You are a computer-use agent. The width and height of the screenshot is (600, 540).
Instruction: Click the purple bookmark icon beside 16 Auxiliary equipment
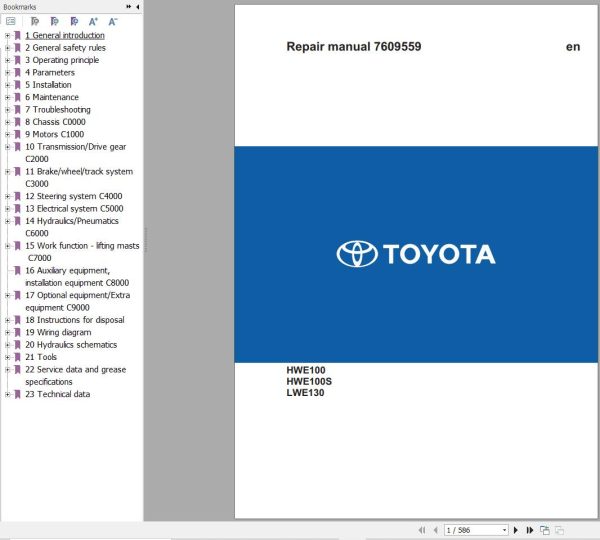[x=17, y=271]
